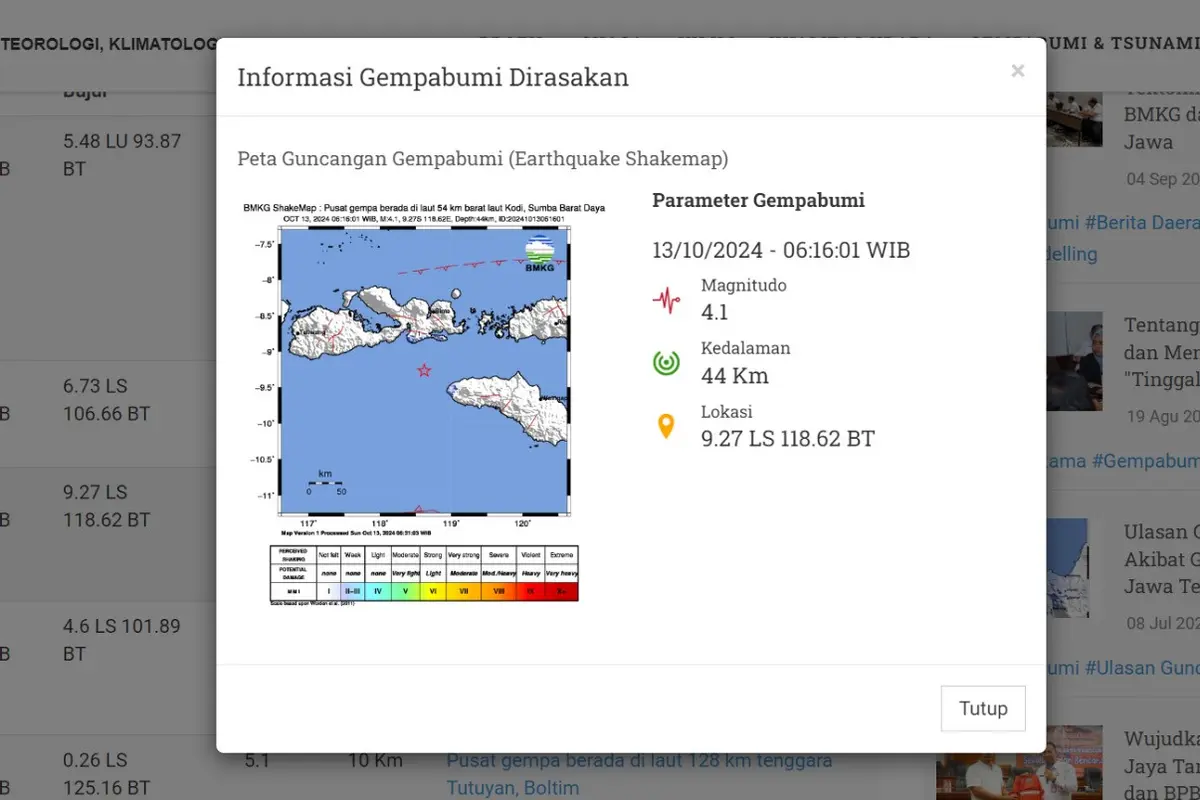The width and height of the screenshot is (1200, 800).
Task: Click the 0.26 LS 125.16 BT table cell
Action: (107, 774)
